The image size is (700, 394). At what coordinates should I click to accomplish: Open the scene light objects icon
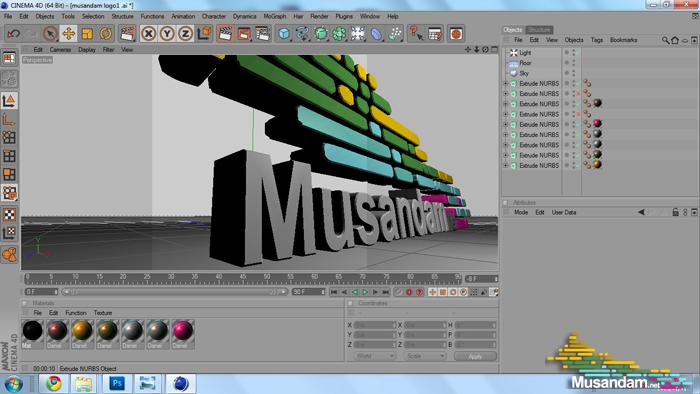coord(358,33)
